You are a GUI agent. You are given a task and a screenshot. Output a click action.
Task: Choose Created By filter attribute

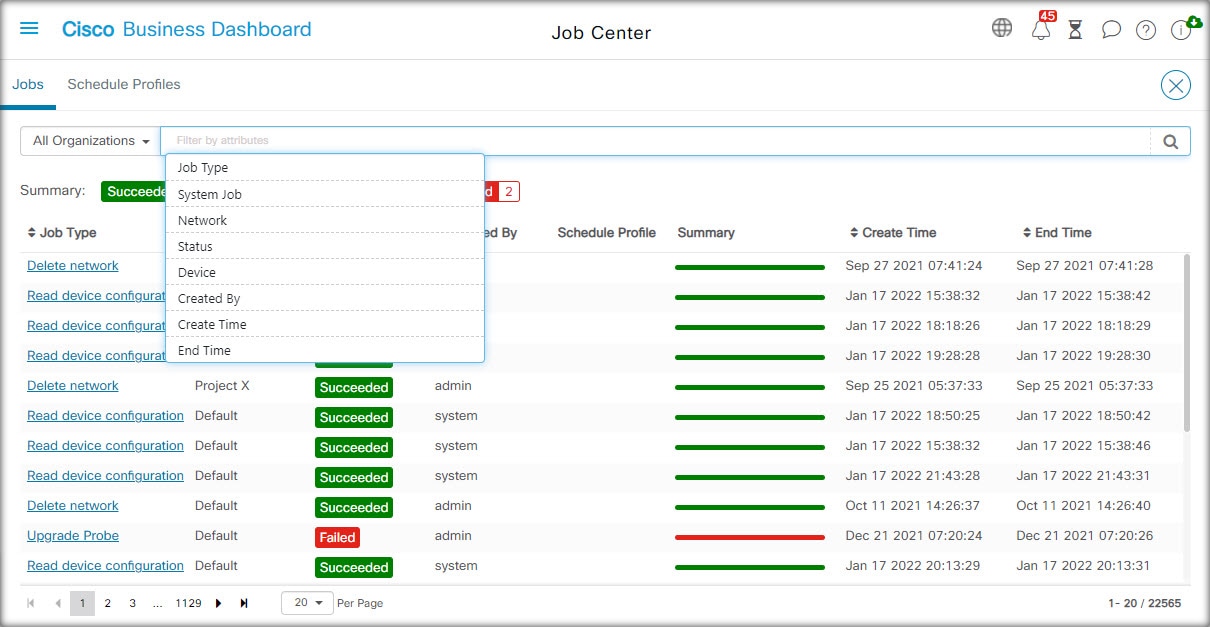(x=325, y=298)
